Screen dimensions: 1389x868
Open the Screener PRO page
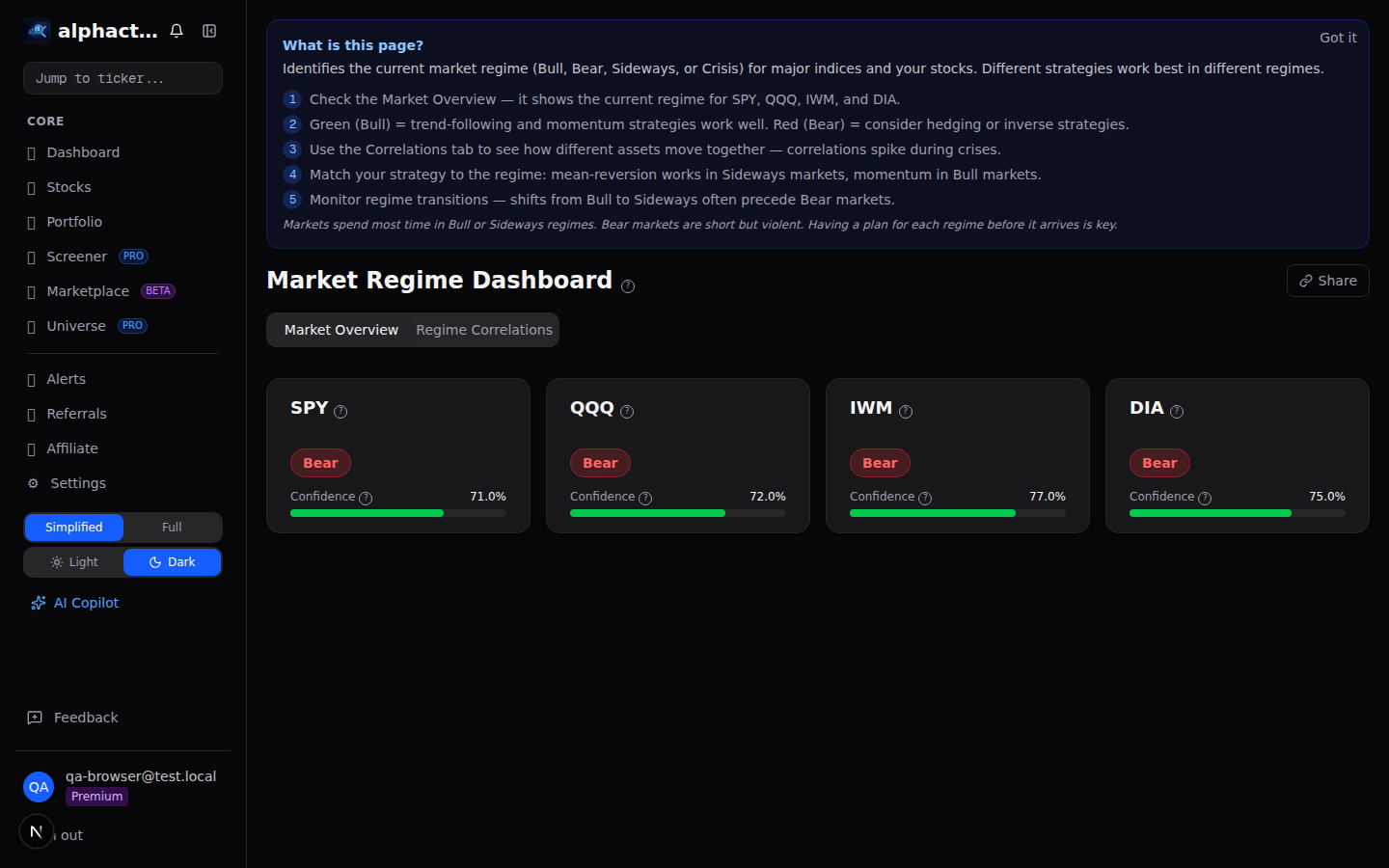(77, 256)
